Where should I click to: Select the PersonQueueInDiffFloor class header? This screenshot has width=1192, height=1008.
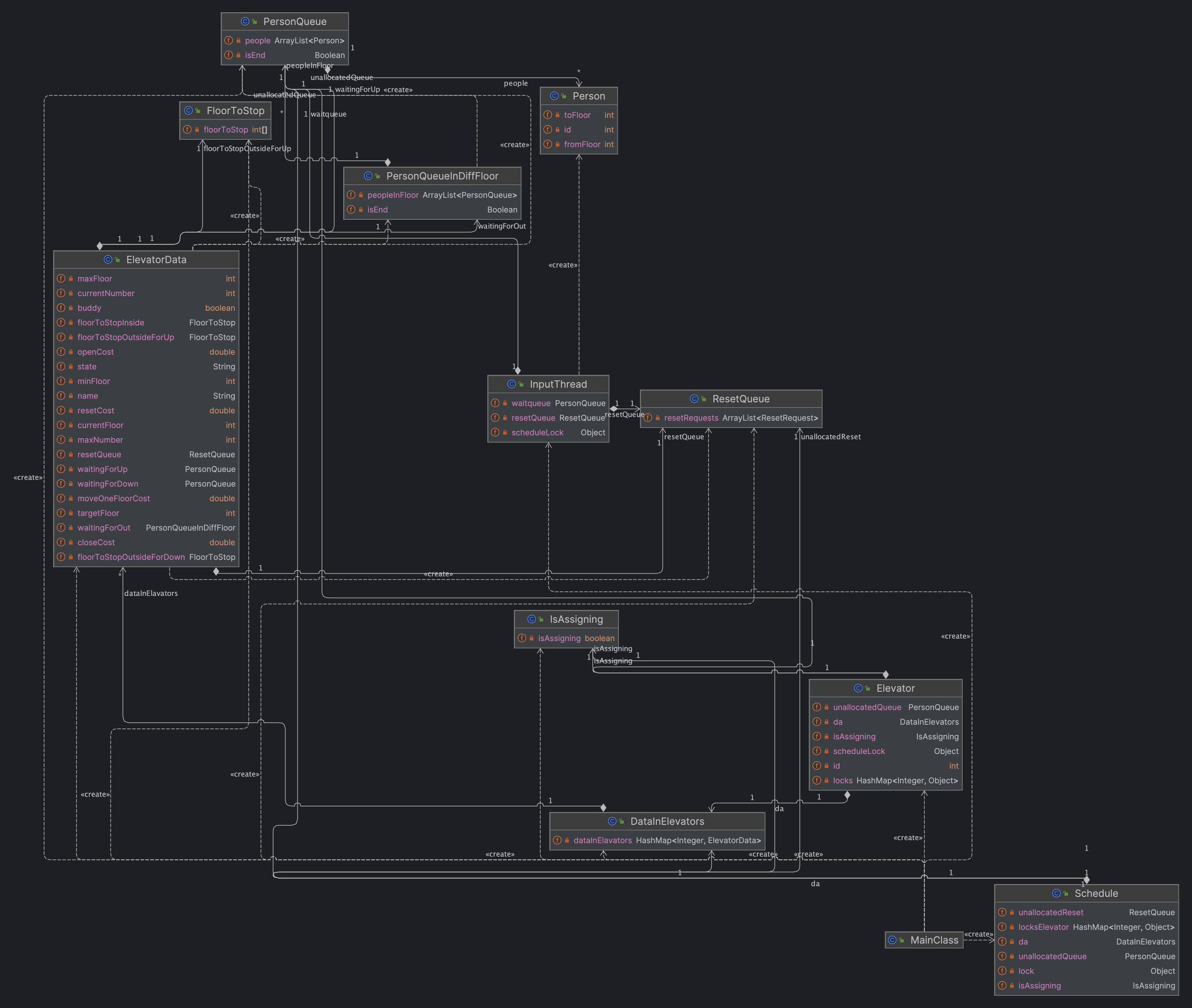[432, 176]
